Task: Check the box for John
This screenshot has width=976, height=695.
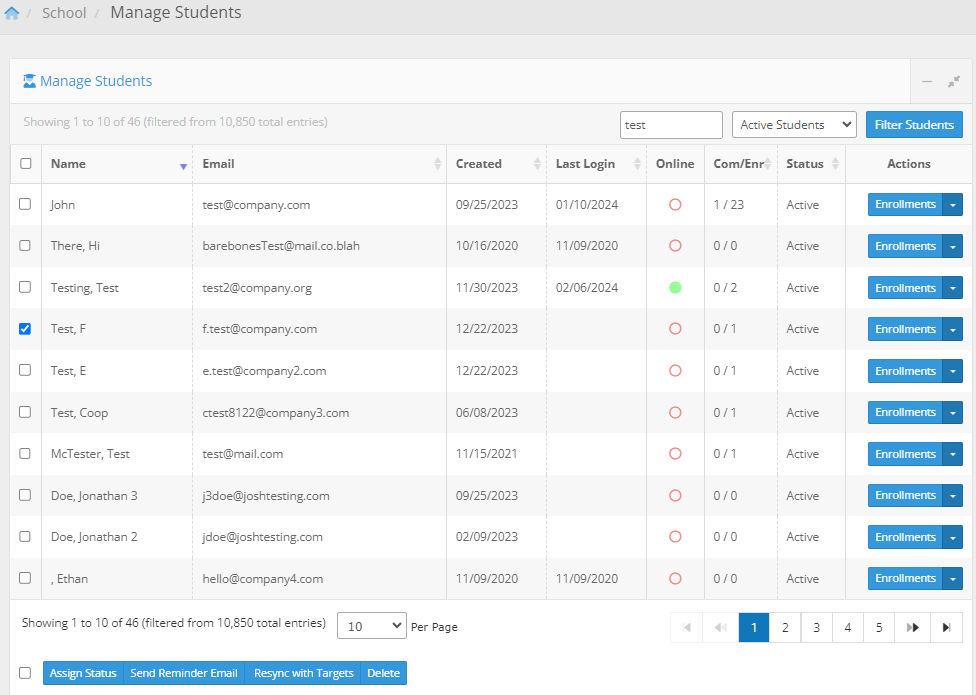Action: point(25,203)
